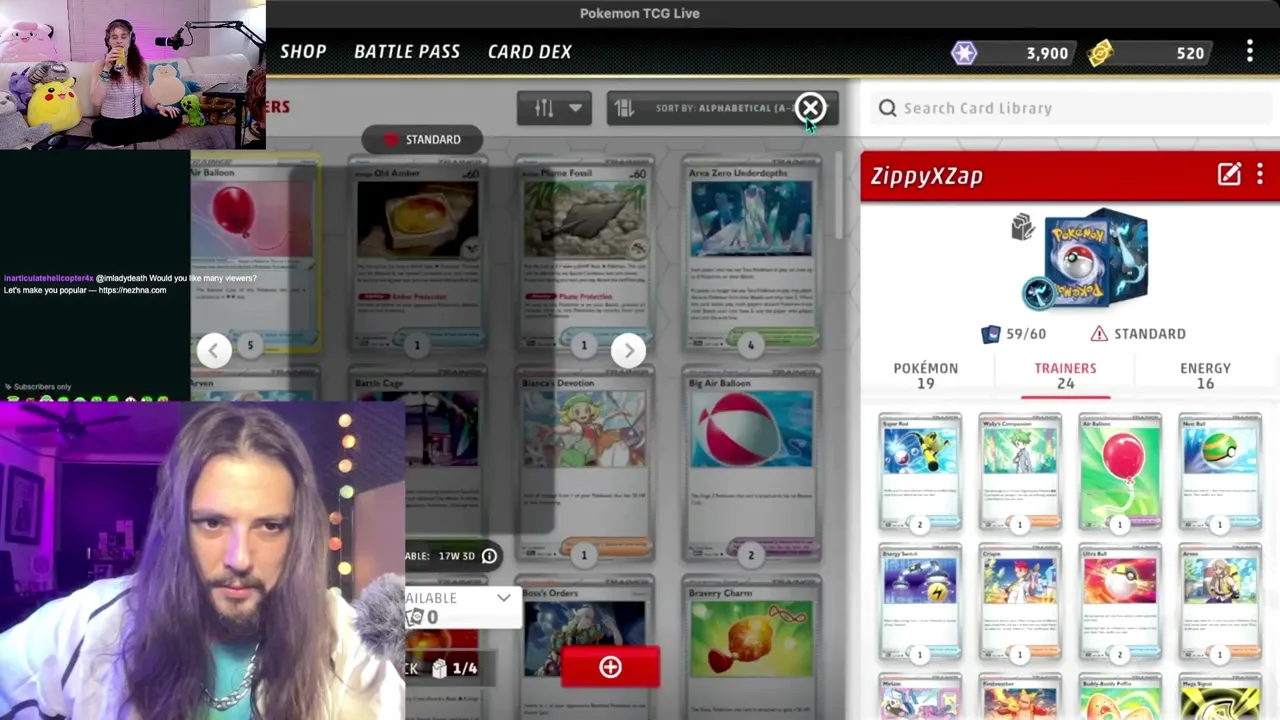Click the pack icon beside 1/4
The width and height of the screenshot is (1280, 720).
point(439,668)
